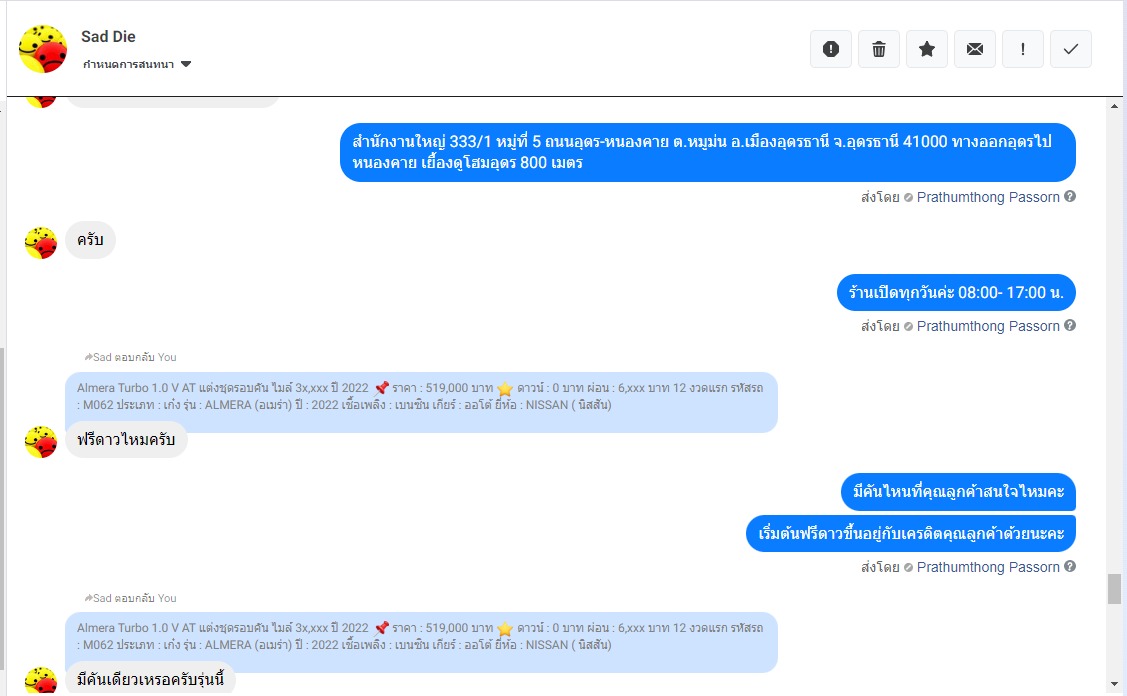The width and height of the screenshot is (1127, 696).
Task: Click help icon under store hours message
Action: (1070, 325)
